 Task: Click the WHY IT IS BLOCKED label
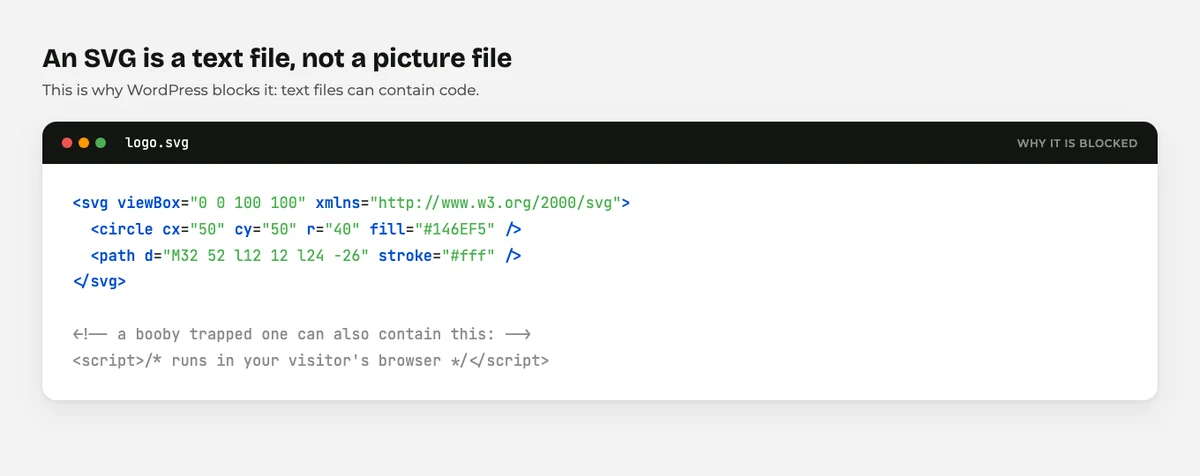click(x=1077, y=143)
